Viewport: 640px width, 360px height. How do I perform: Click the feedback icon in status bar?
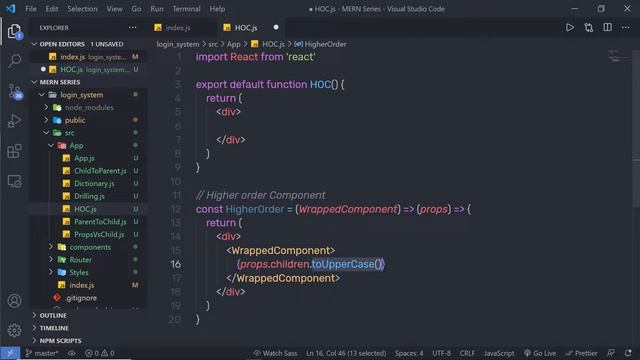611,353
